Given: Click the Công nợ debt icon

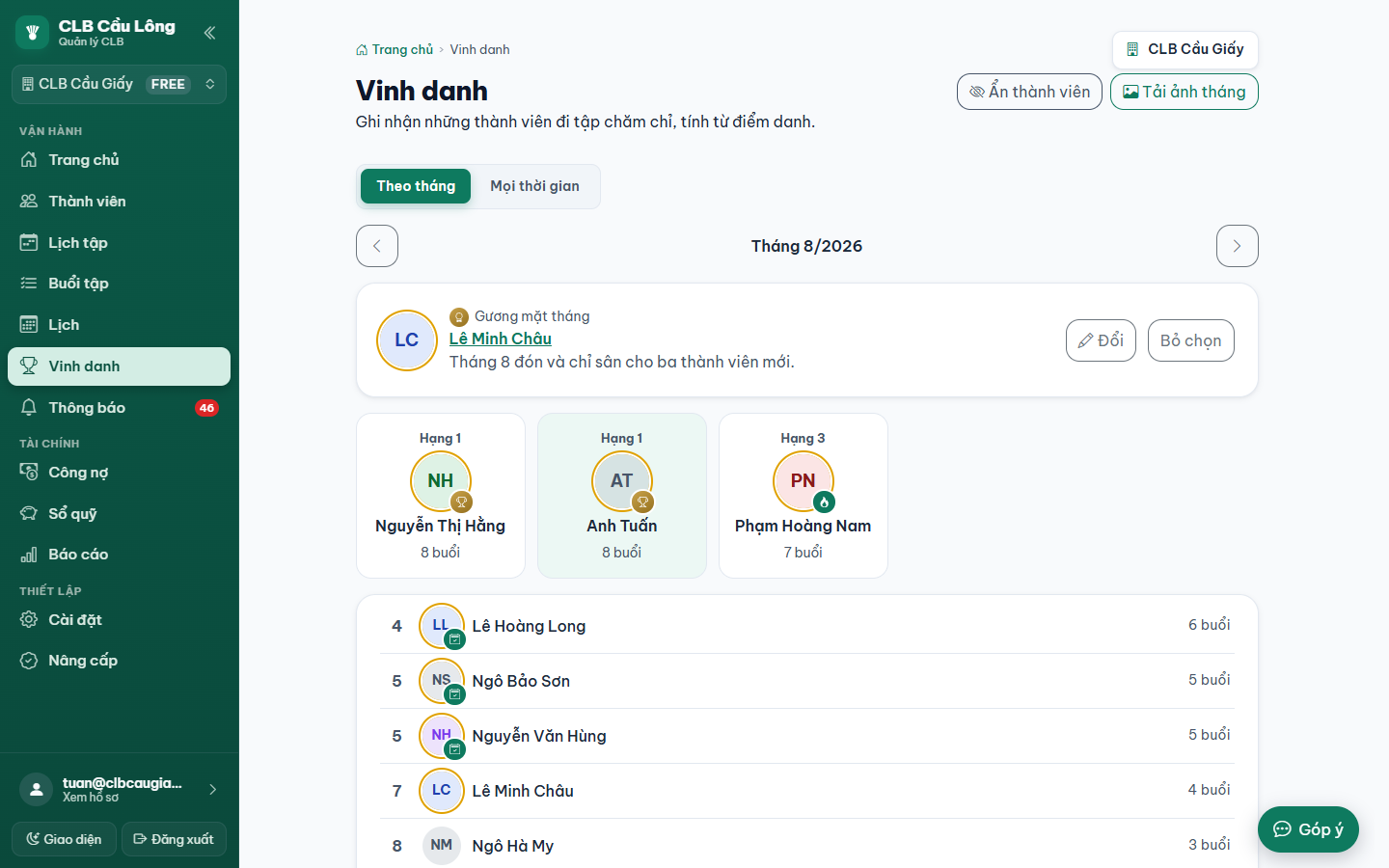Looking at the screenshot, I should [x=29, y=473].
